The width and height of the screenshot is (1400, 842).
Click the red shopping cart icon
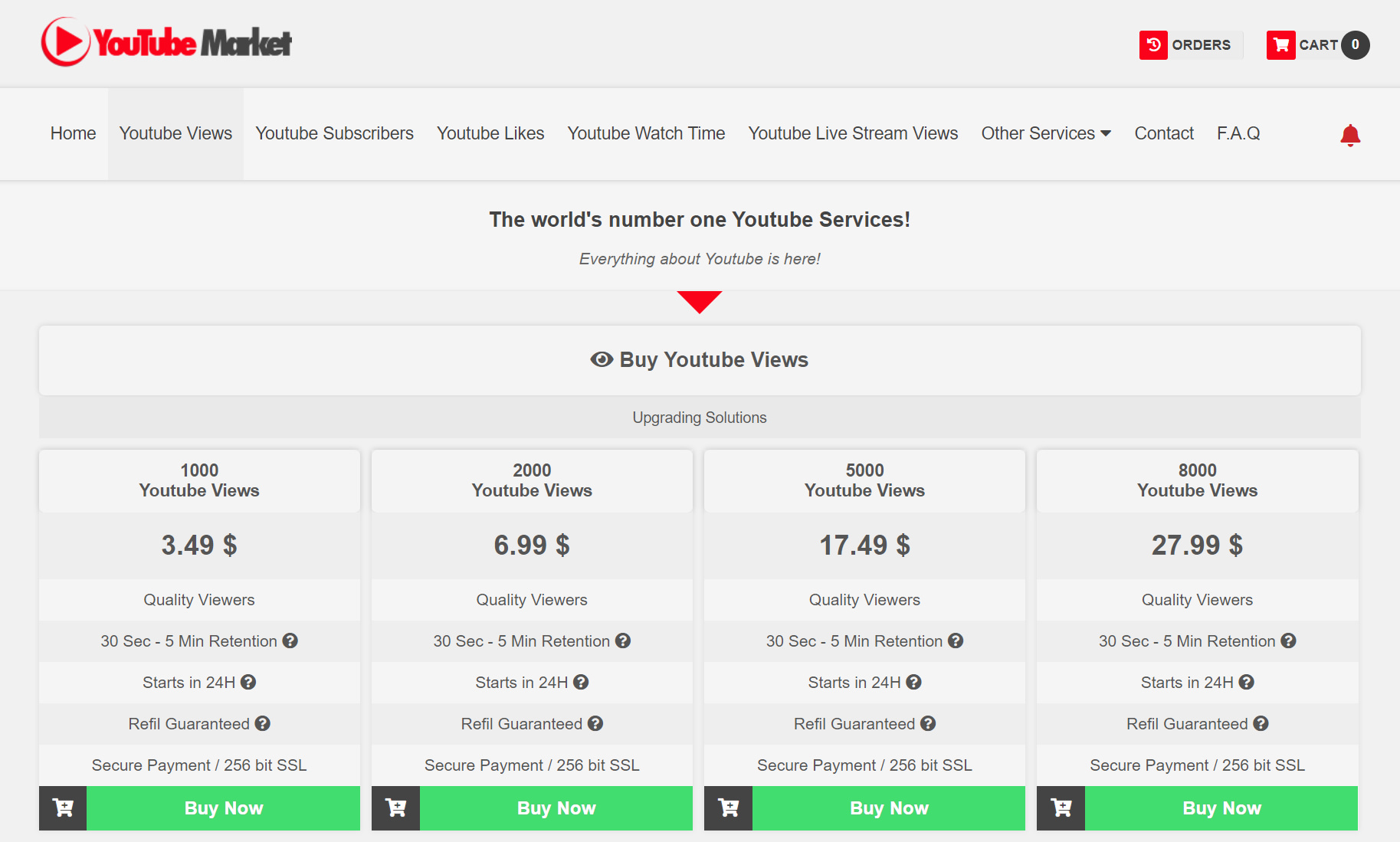(1280, 45)
